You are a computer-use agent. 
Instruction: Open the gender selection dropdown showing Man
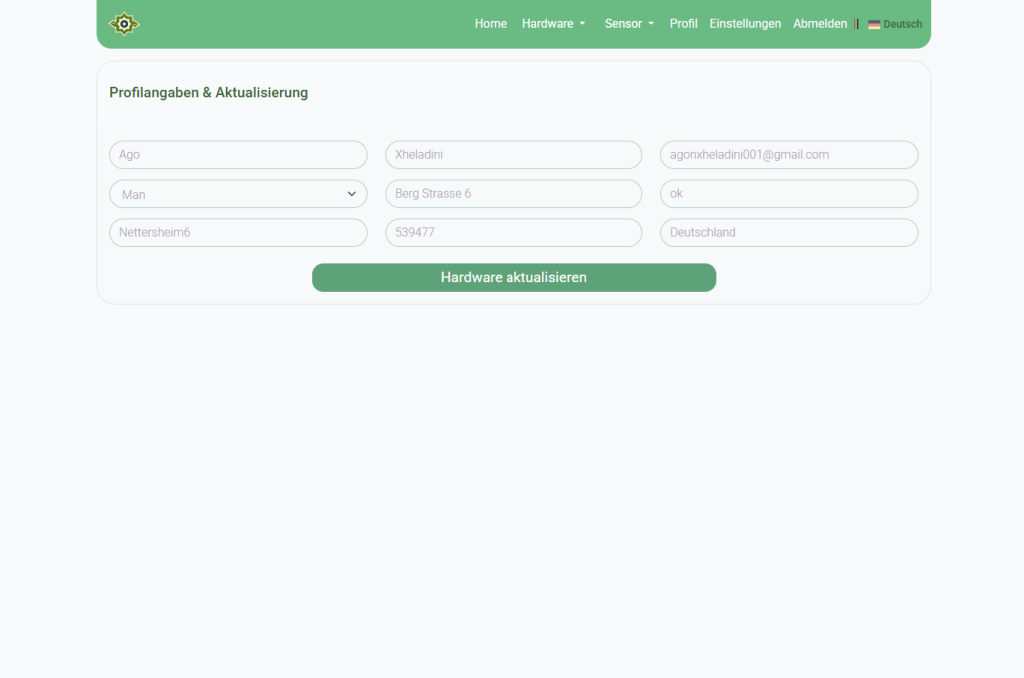tap(238, 193)
